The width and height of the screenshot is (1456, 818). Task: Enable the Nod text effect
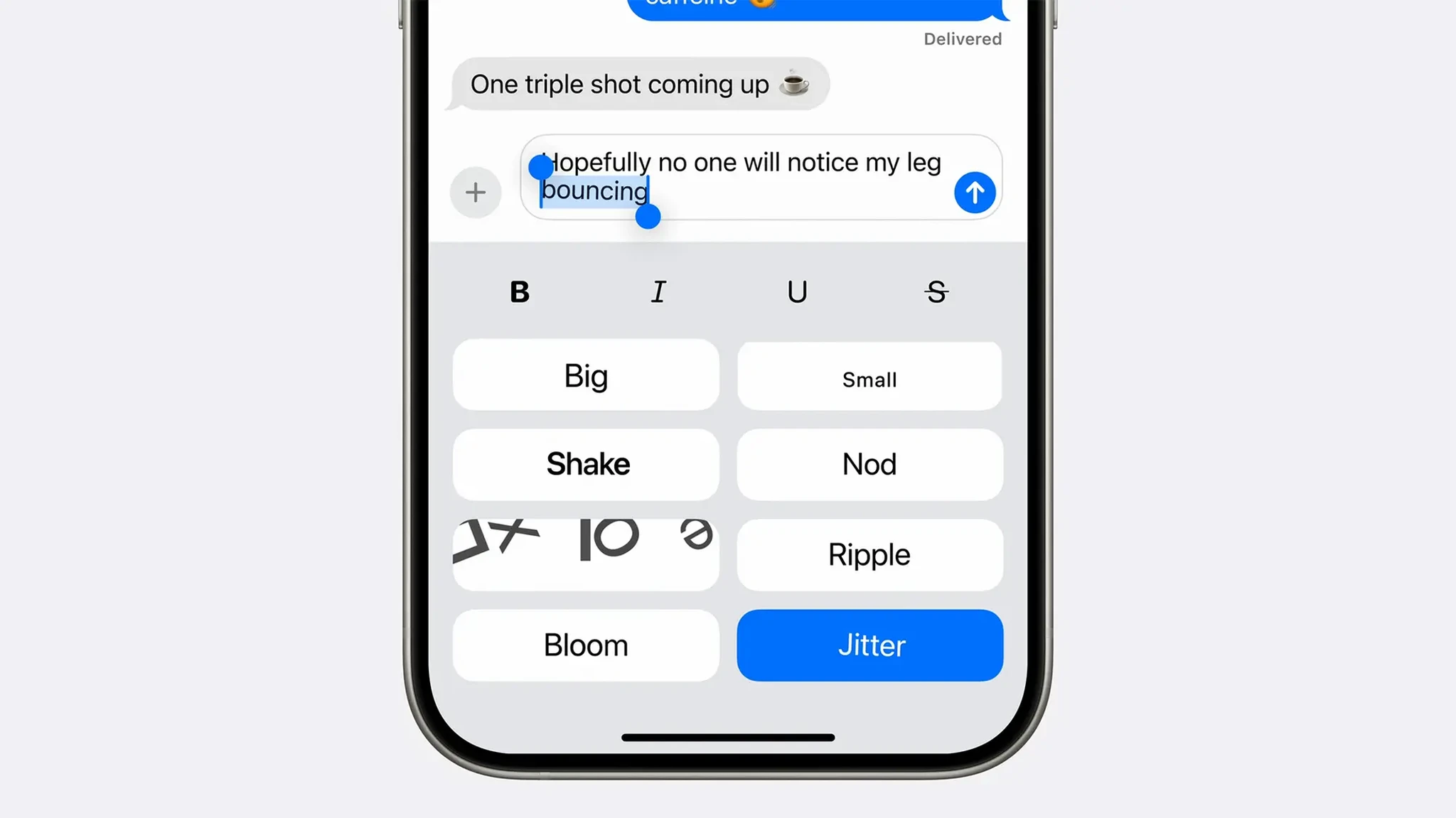pos(869,464)
